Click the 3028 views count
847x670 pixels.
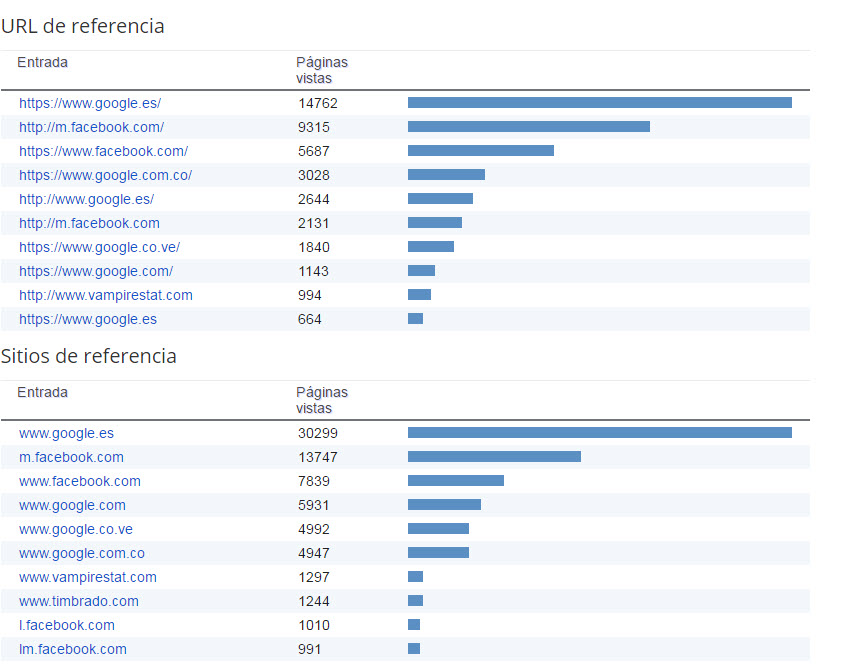(314, 175)
